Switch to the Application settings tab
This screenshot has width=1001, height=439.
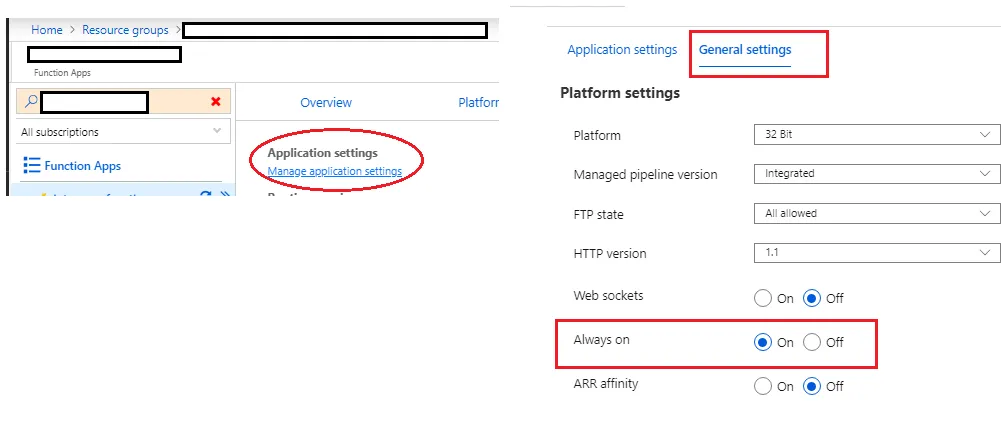622,50
